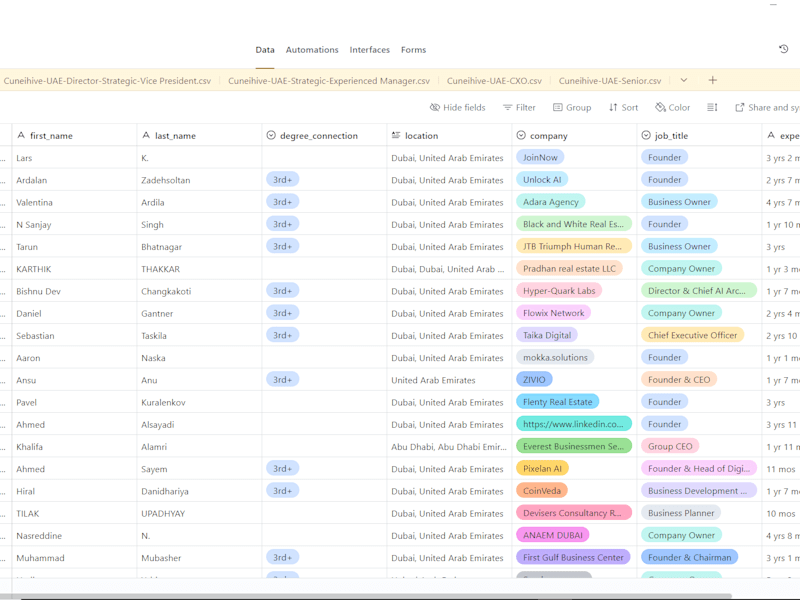This screenshot has width=800, height=600.
Task: Switch to the Automations tab
Action: [x=312, y=49]
